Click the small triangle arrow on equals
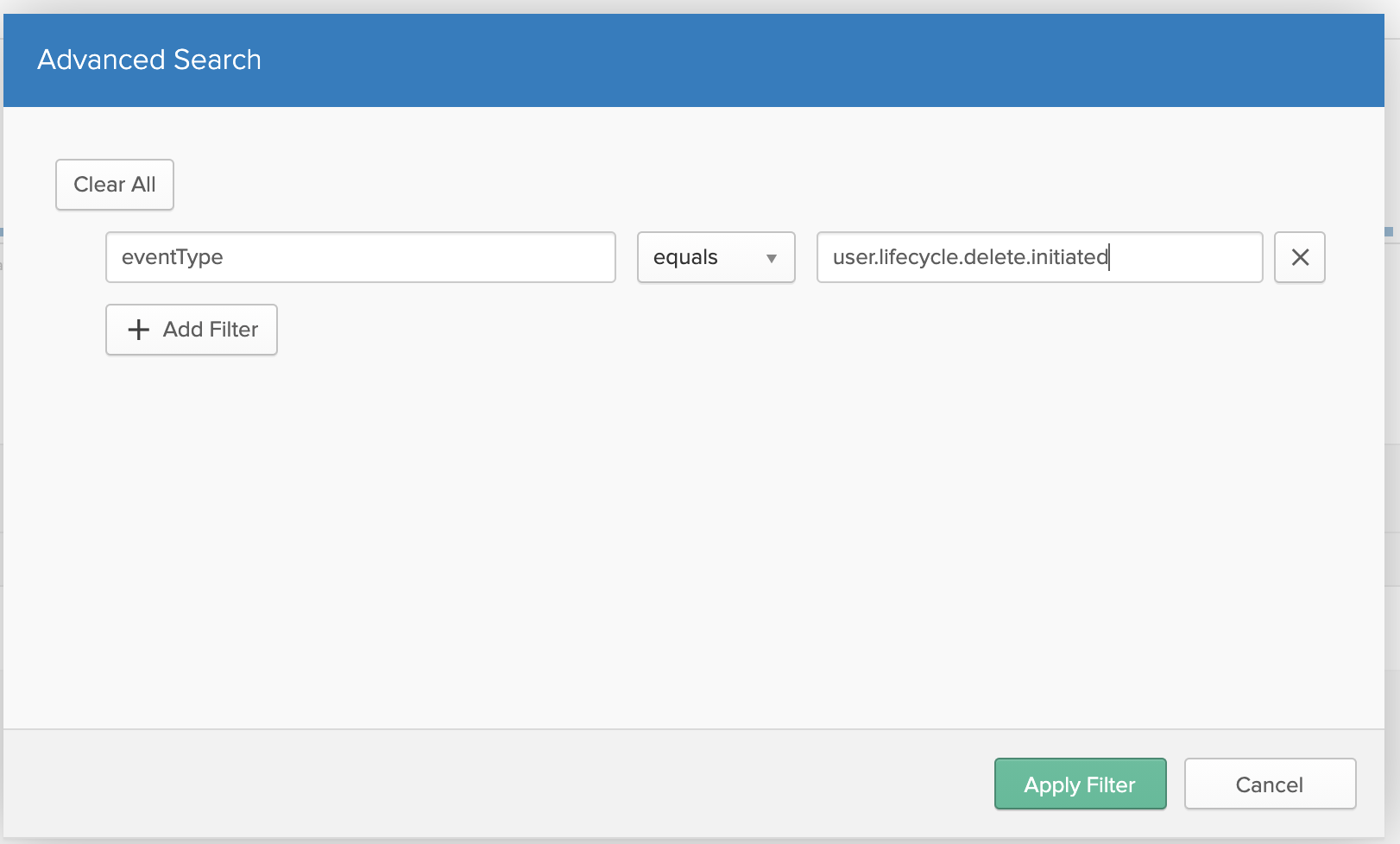Image resolution: width=1400 pixels, height=844 pixels. click(771, 258)
